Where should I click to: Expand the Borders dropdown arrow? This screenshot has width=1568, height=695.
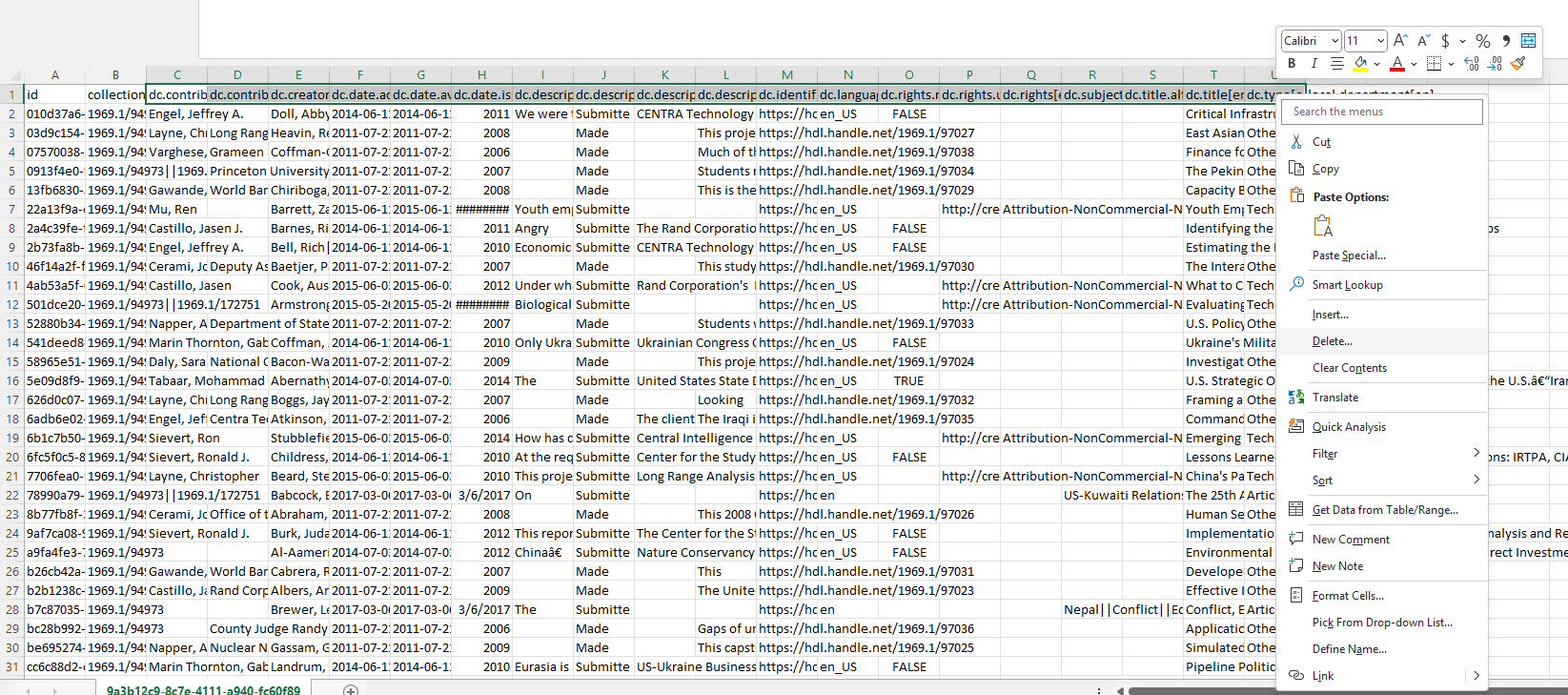point(1451,64)
